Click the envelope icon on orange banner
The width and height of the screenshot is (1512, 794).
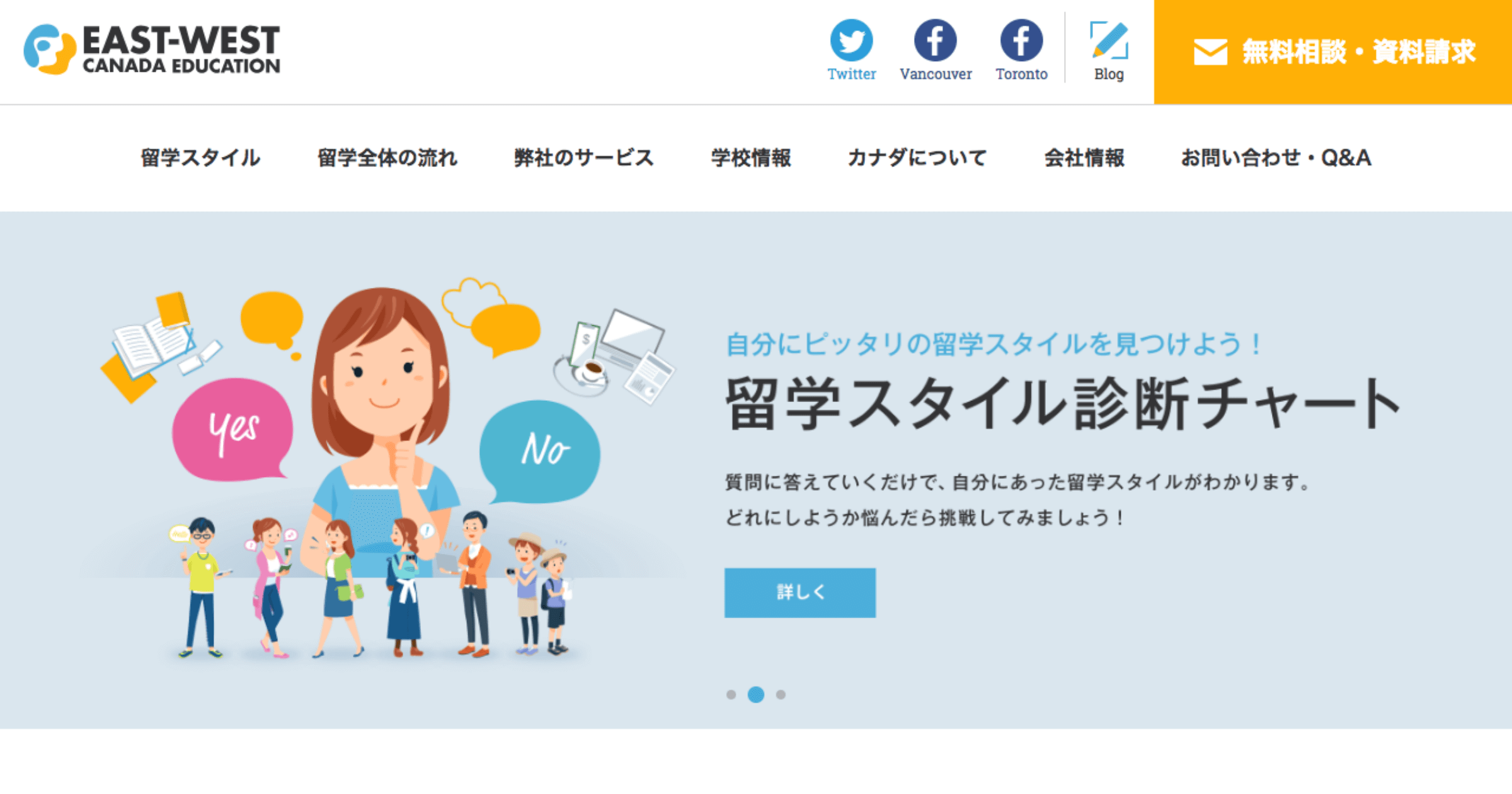pyautogui.click(x=1210, y=52)
